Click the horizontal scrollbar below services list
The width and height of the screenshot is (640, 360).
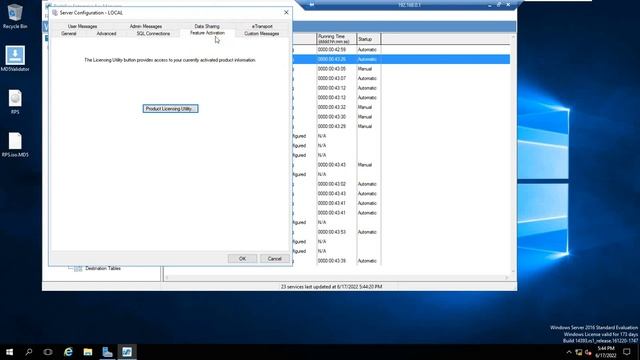point(337,278)
